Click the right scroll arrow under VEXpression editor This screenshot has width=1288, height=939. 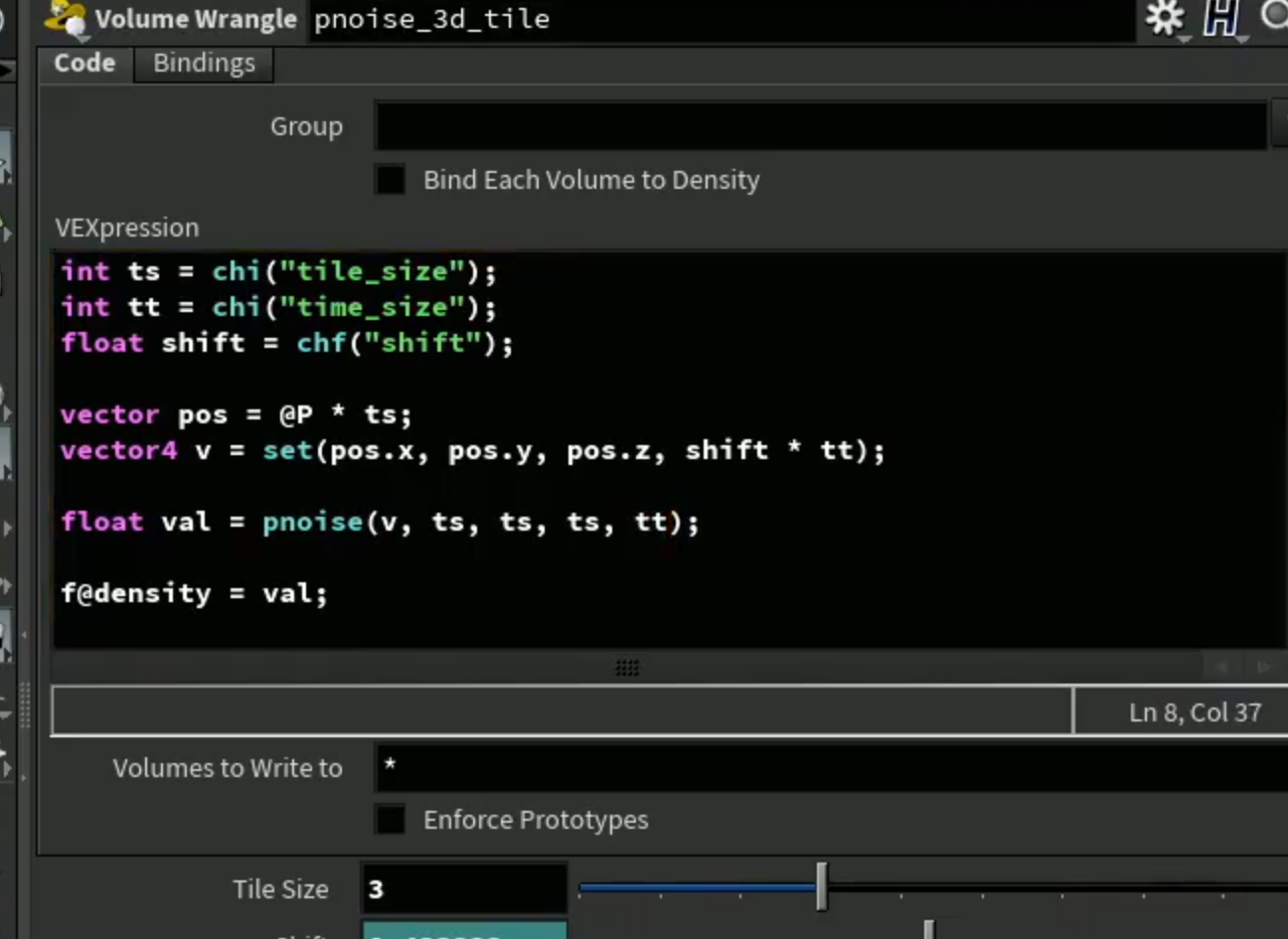(x=1263, y=667)
